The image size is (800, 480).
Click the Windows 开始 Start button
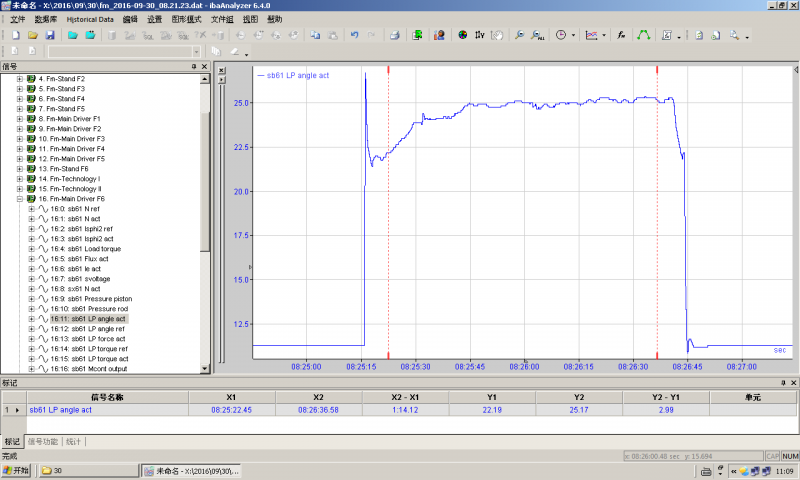[x=16, y=470]
